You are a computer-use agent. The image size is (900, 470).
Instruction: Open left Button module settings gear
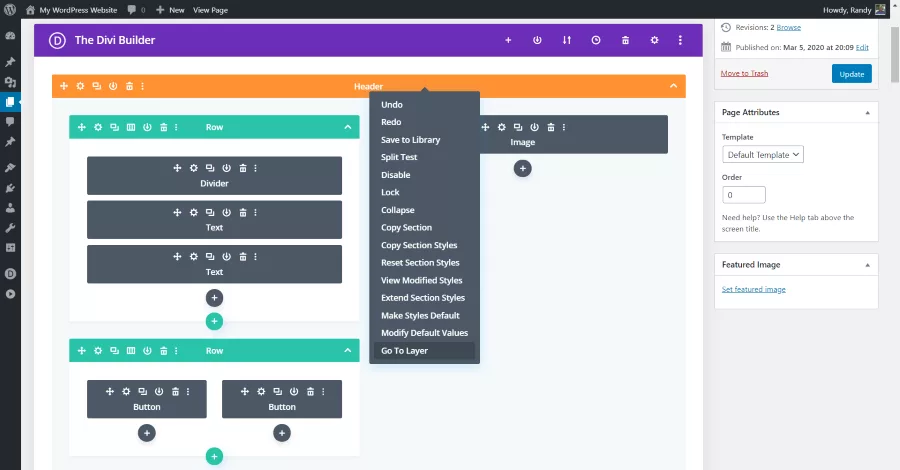pyautogui.click(x=126, y=391)
